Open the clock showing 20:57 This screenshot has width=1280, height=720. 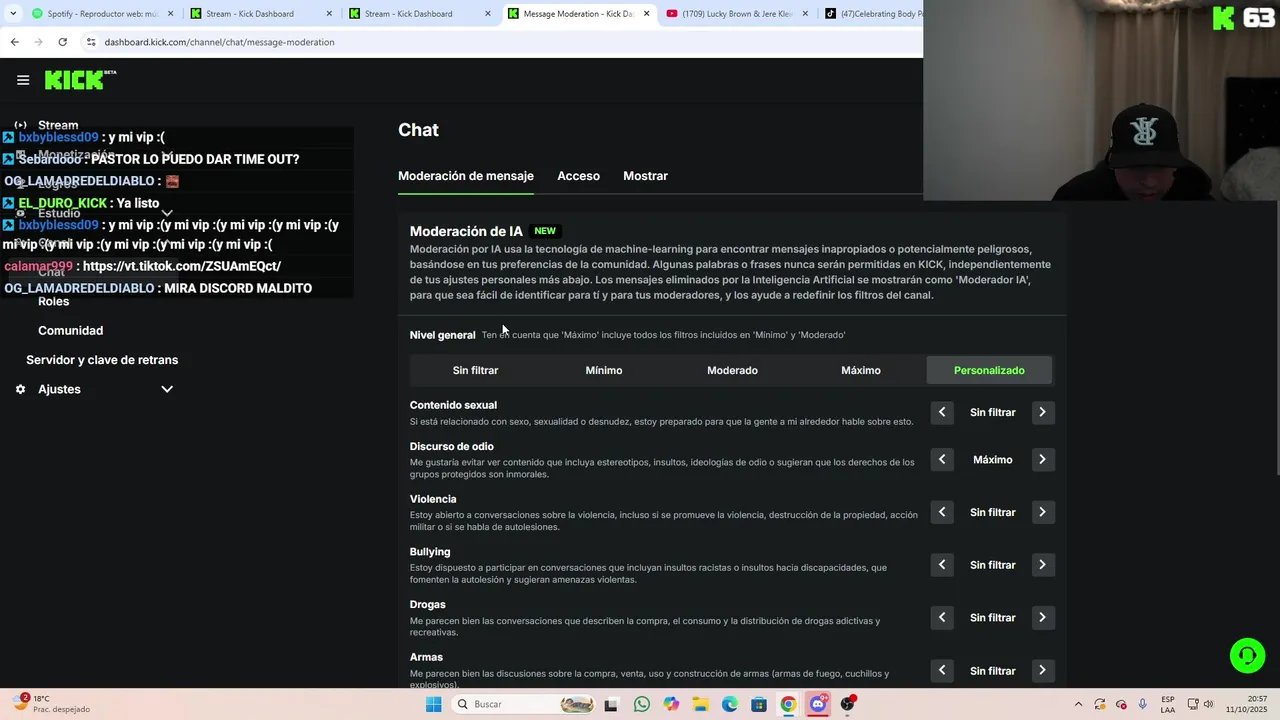coord(1248,704)
